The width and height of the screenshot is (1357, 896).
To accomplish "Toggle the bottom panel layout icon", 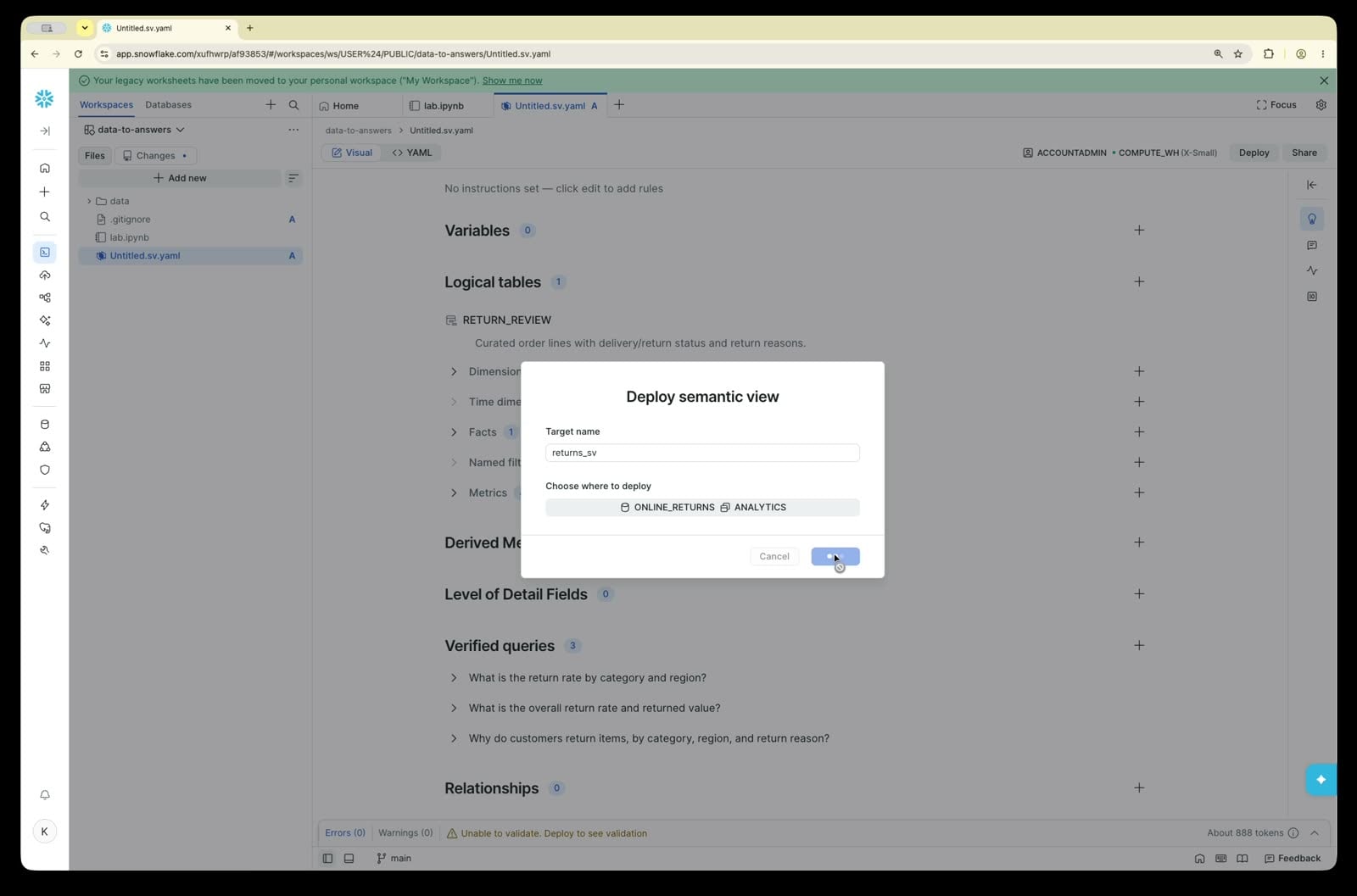I will (x=349, y=859).
